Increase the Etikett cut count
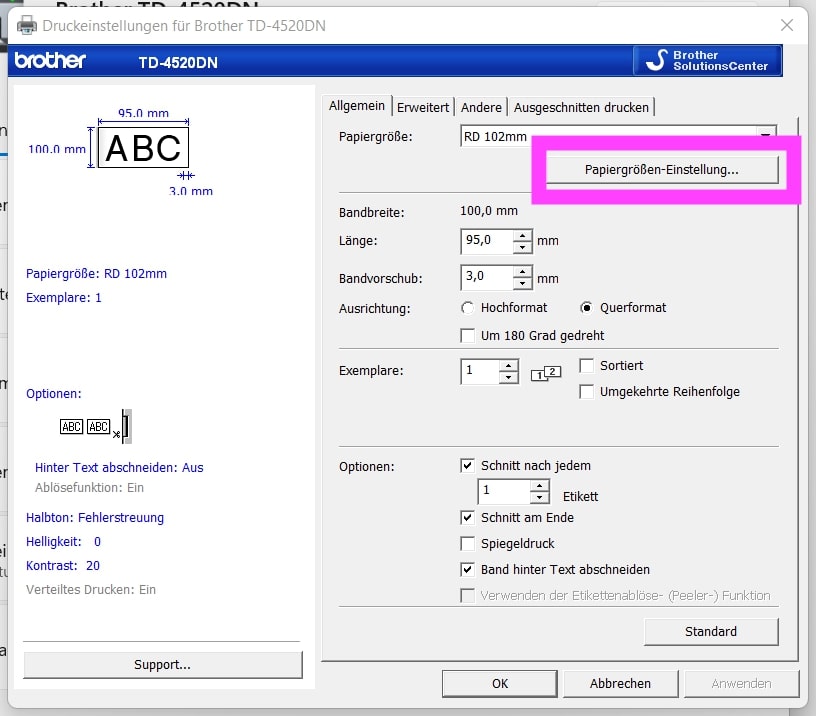Viewport: 816px width, 716px height. click(x=540, y=485)
